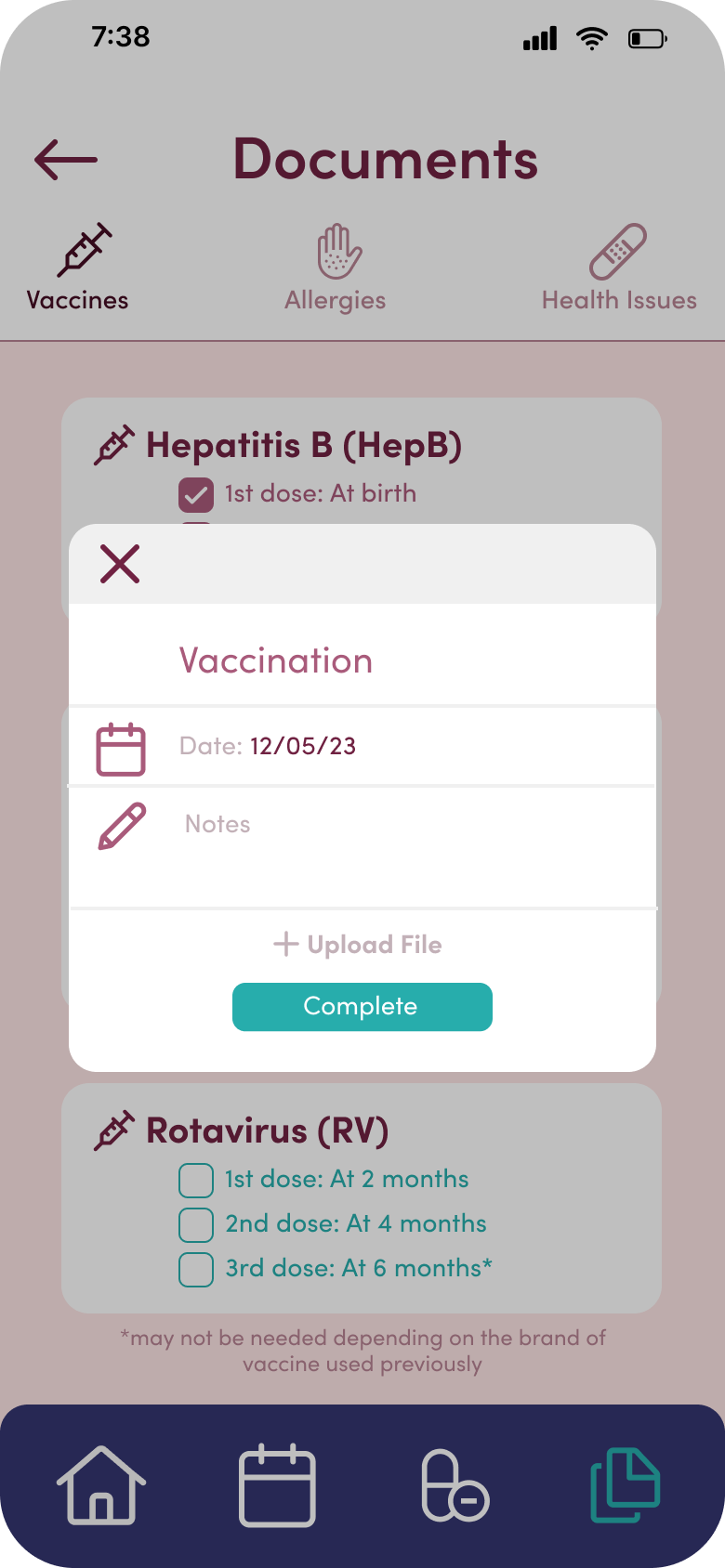Edit the vaccination date 12/05/23

point(303,746)
